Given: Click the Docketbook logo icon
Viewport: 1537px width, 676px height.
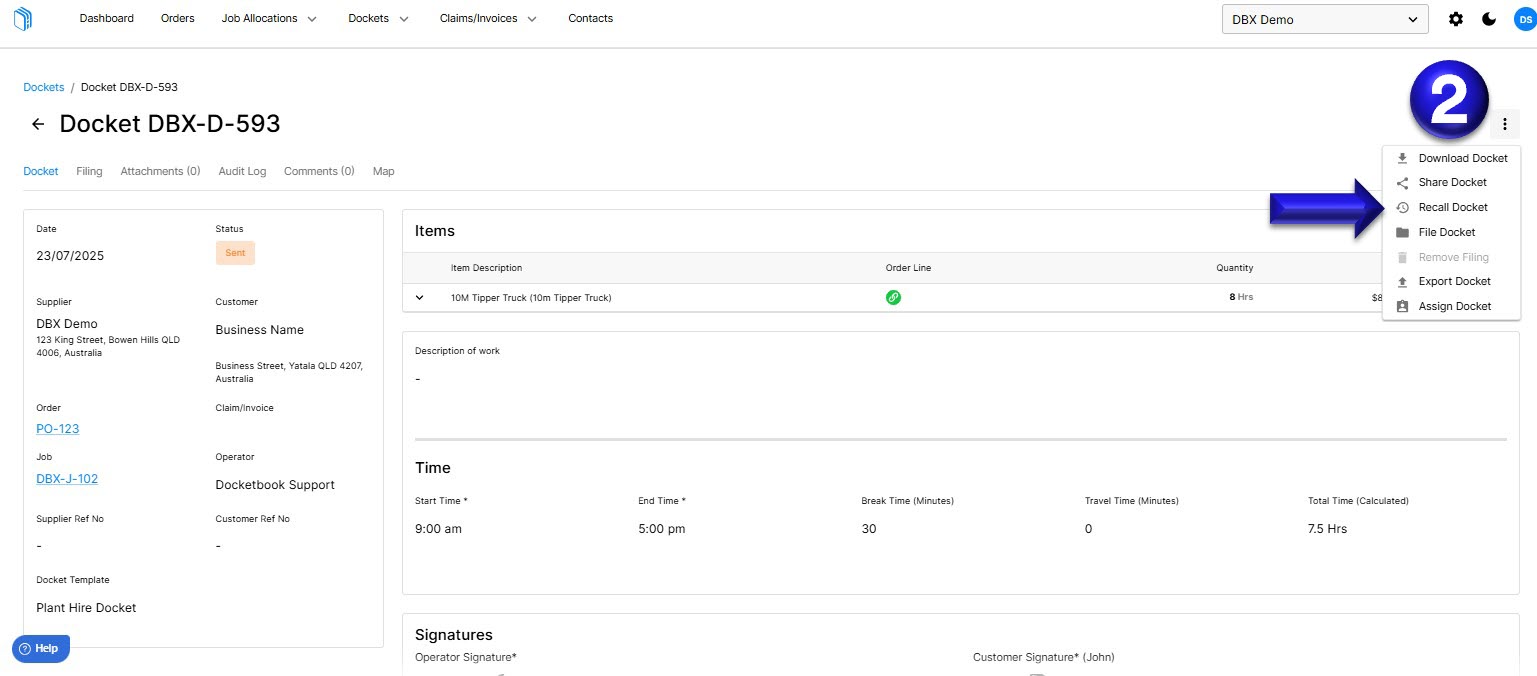Looking at the screenshot, I should coord(23,18).
